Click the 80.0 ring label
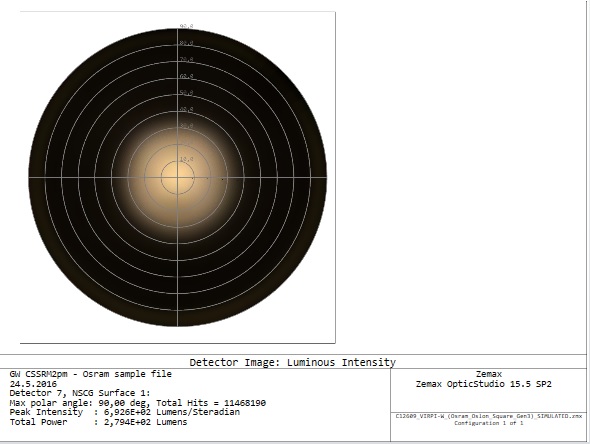 (x=186, y=43)
